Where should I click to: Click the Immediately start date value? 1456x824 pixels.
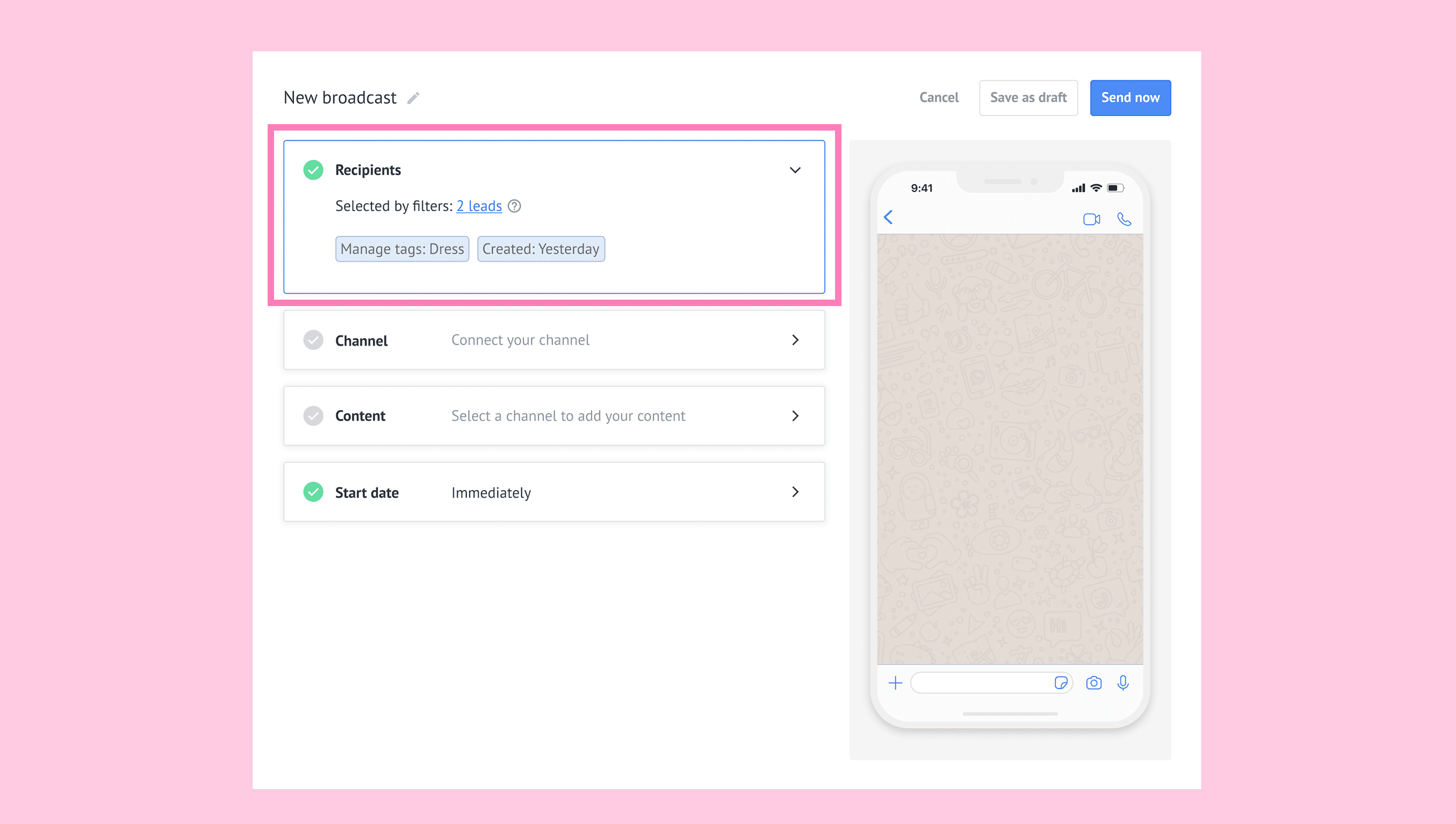coord(491,492)
